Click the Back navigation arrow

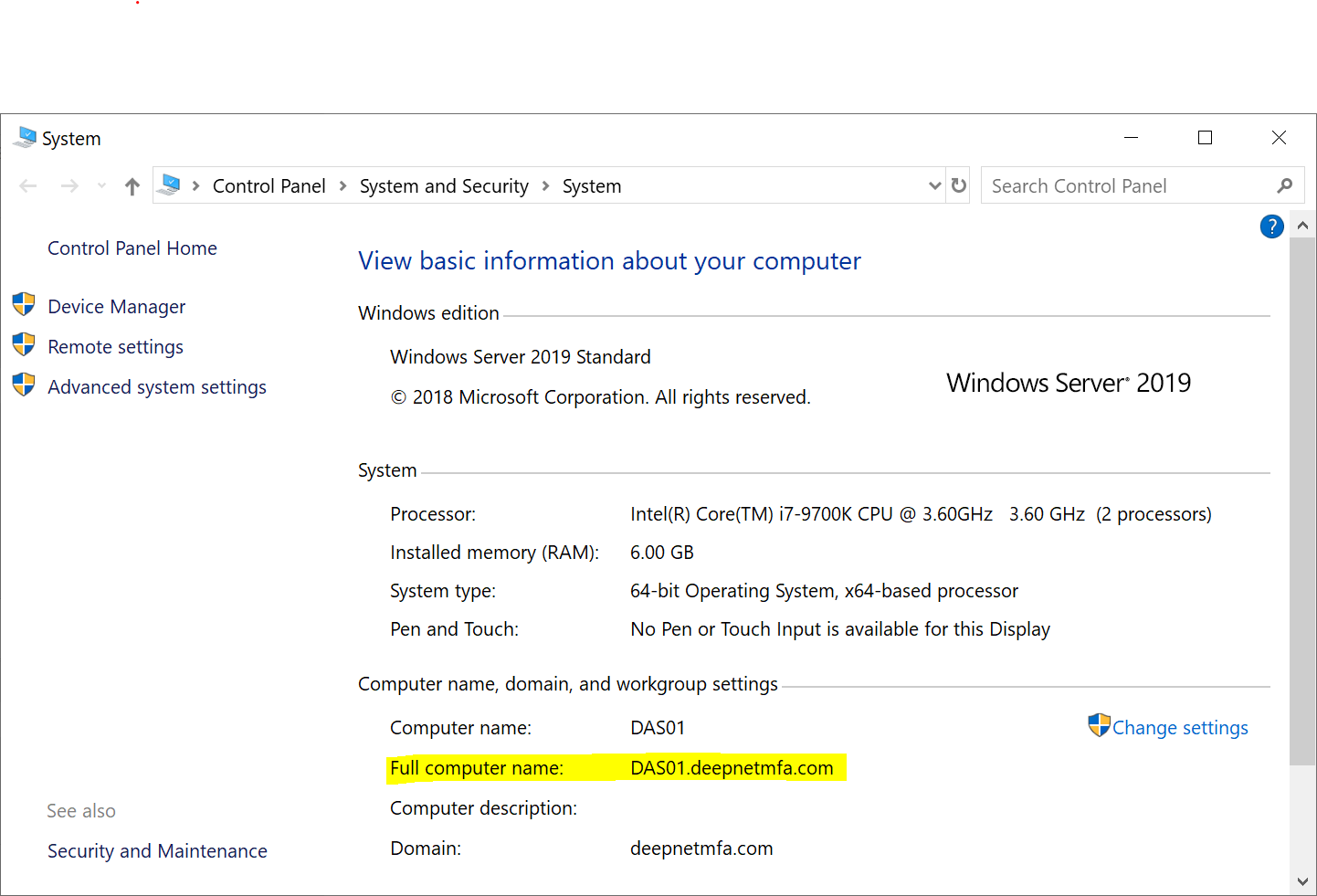point(28,186)
